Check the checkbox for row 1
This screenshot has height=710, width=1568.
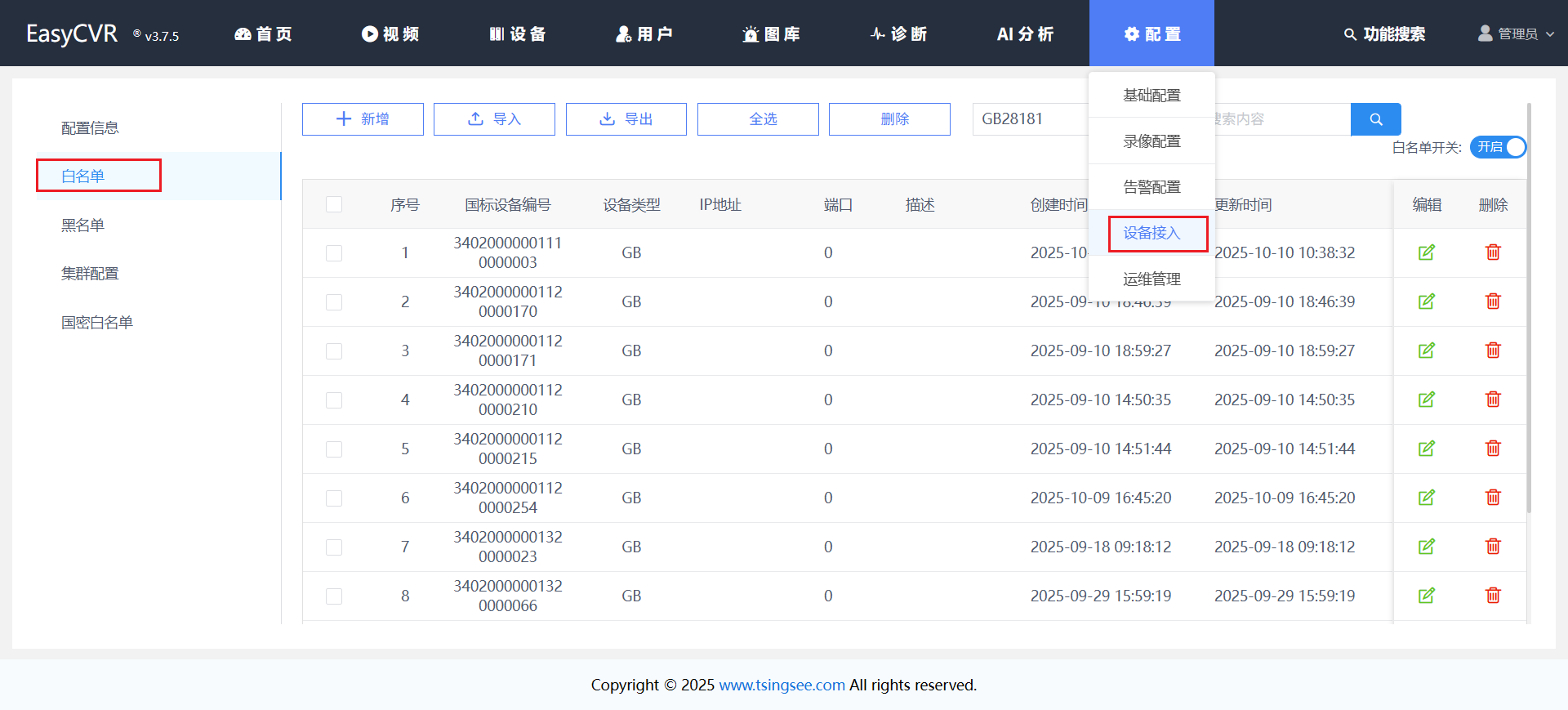(x=334, y=253)
